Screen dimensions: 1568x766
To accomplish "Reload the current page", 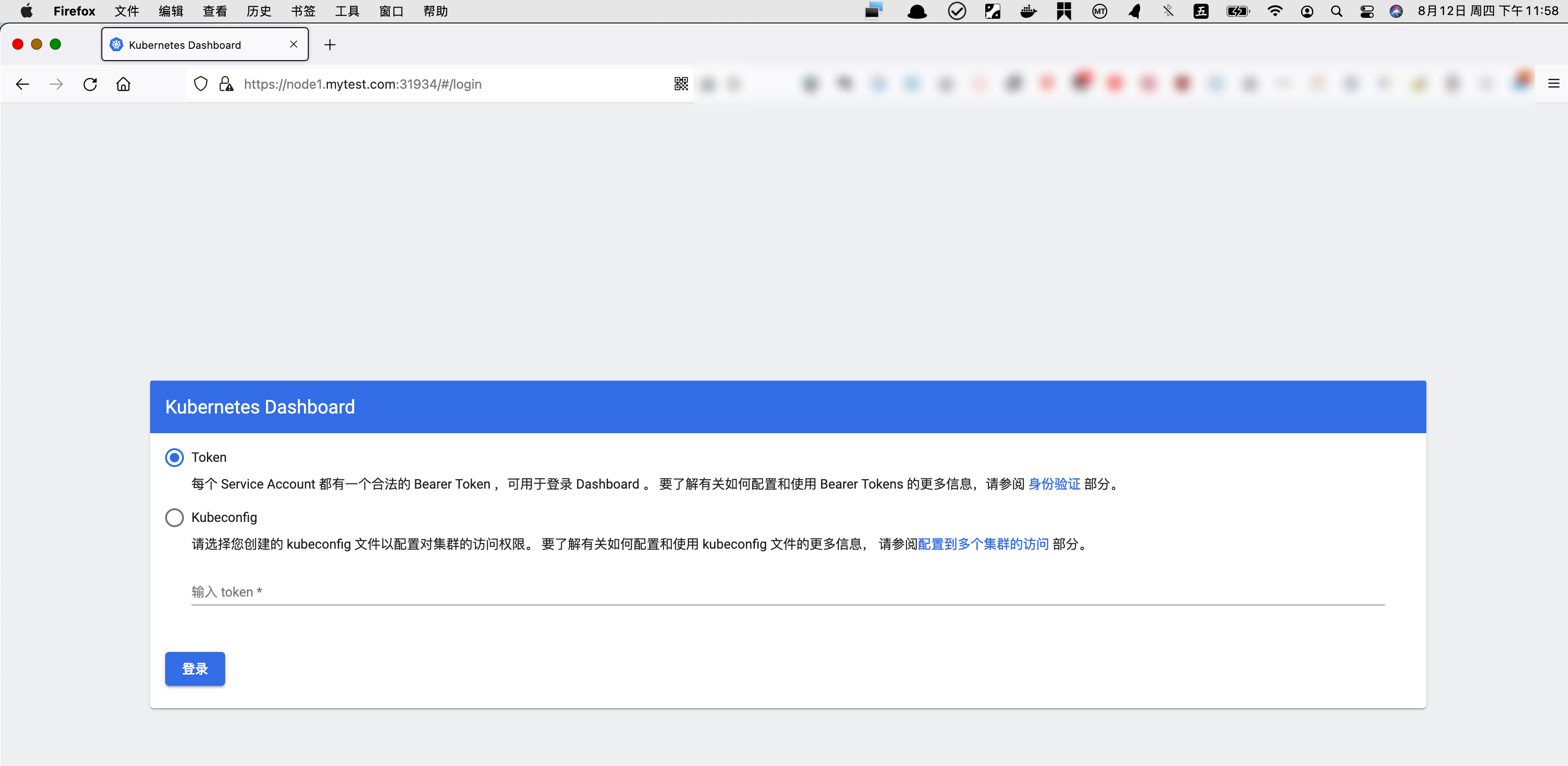I will [x=90, y=84].
